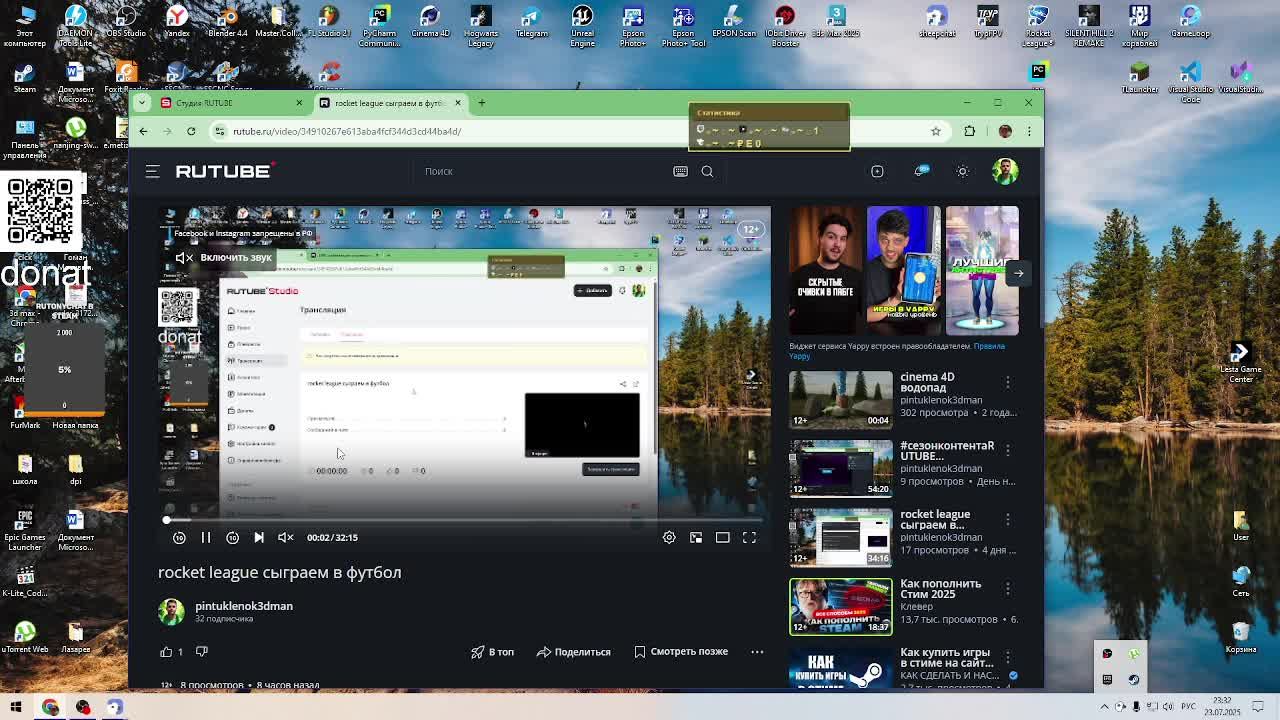Image resolution: width=1280 pixels, height=720 pixels.
Task: Go to the RUTUBE home logo
Action: 224,171
